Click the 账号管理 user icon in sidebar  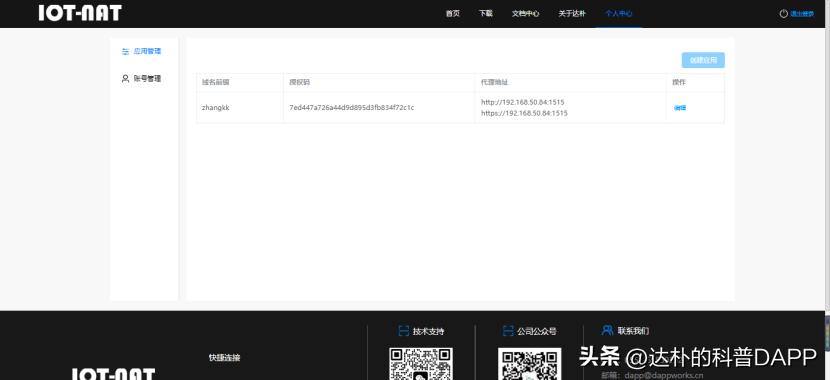(125, 78)
